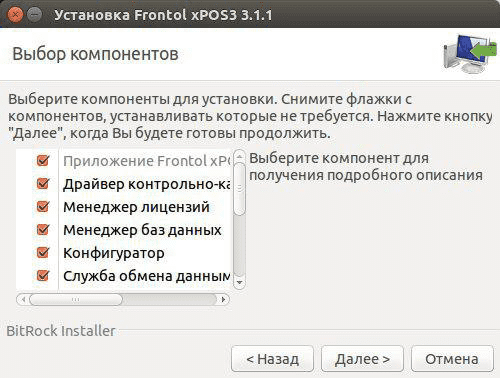Select the Драйвер контрольно-кассовой list item

pos(147,184)
